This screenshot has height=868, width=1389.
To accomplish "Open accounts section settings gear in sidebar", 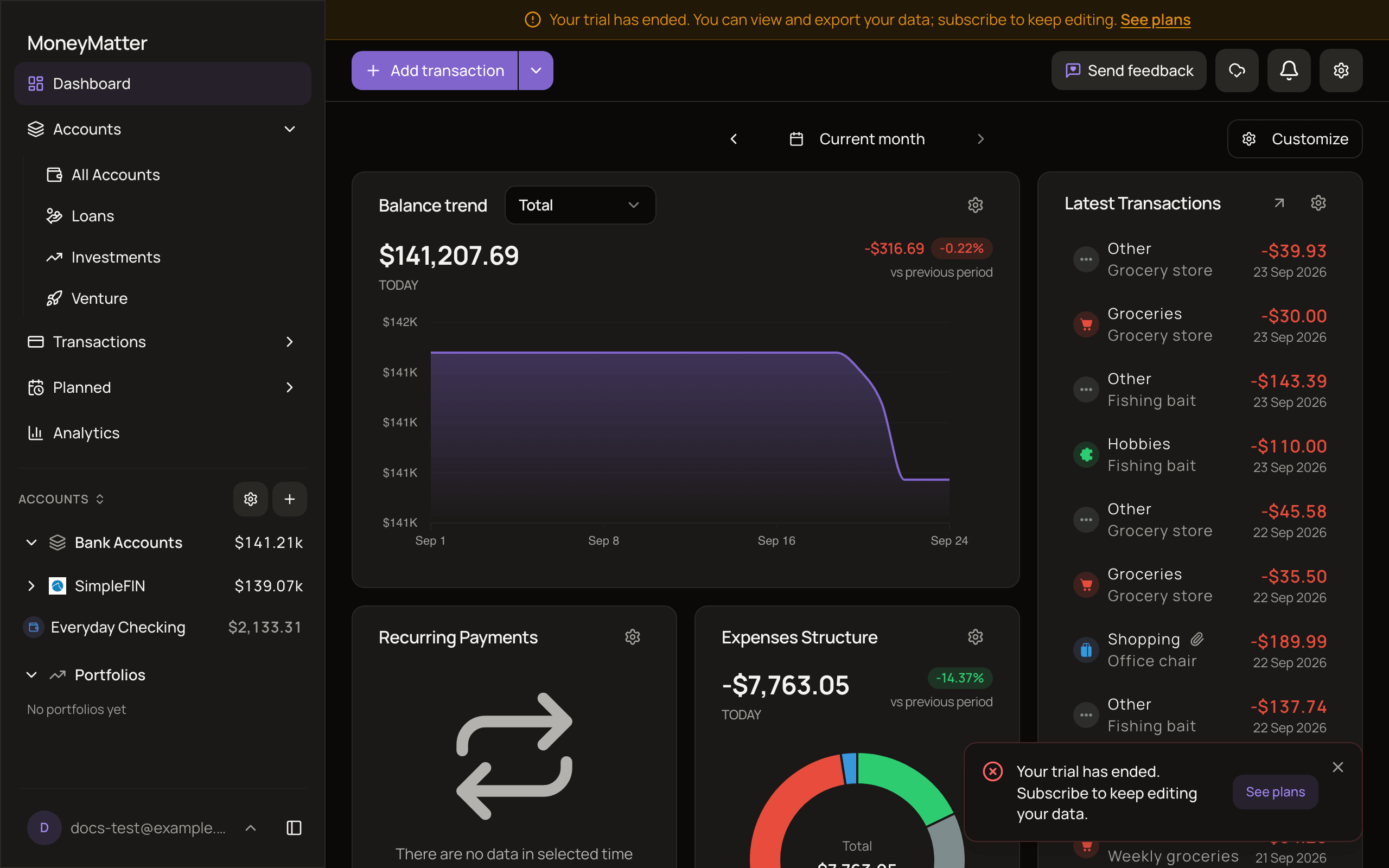I will coord(250,499).
